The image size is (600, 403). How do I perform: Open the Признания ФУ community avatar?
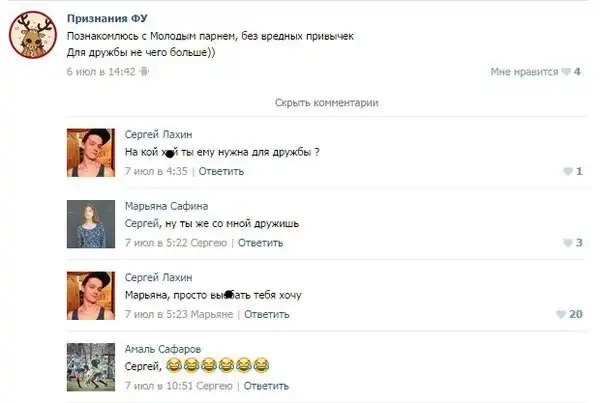[x=33, y=34]
